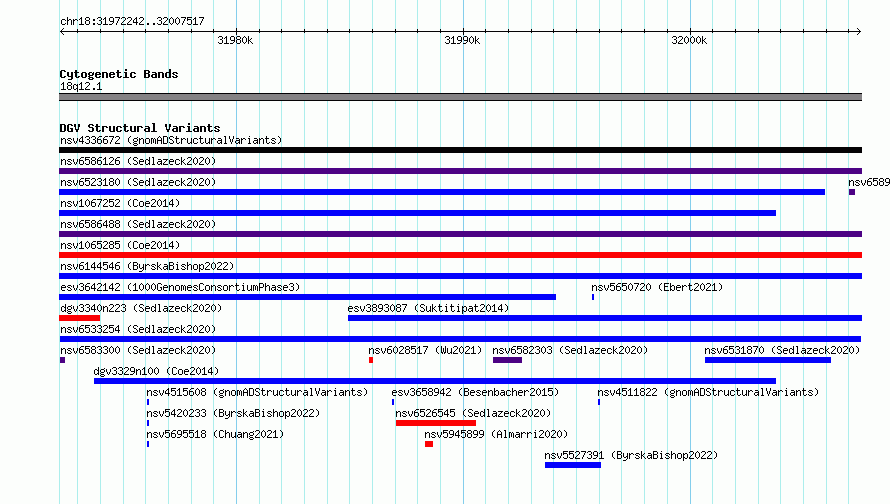Click the right arrow of the ruler
The width and height of the screenshot is (890, 504).
coord(859,31)
